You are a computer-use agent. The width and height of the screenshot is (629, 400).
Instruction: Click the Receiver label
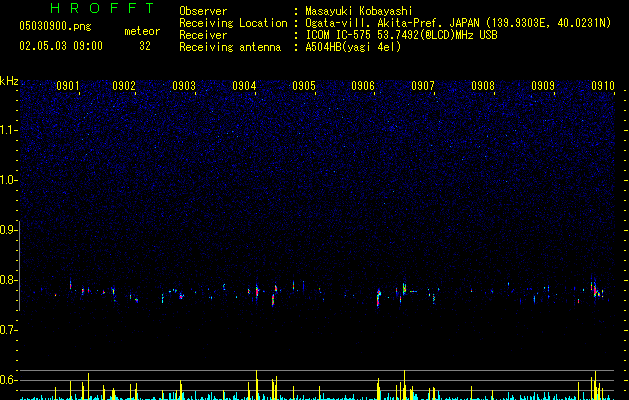(203, 35)
